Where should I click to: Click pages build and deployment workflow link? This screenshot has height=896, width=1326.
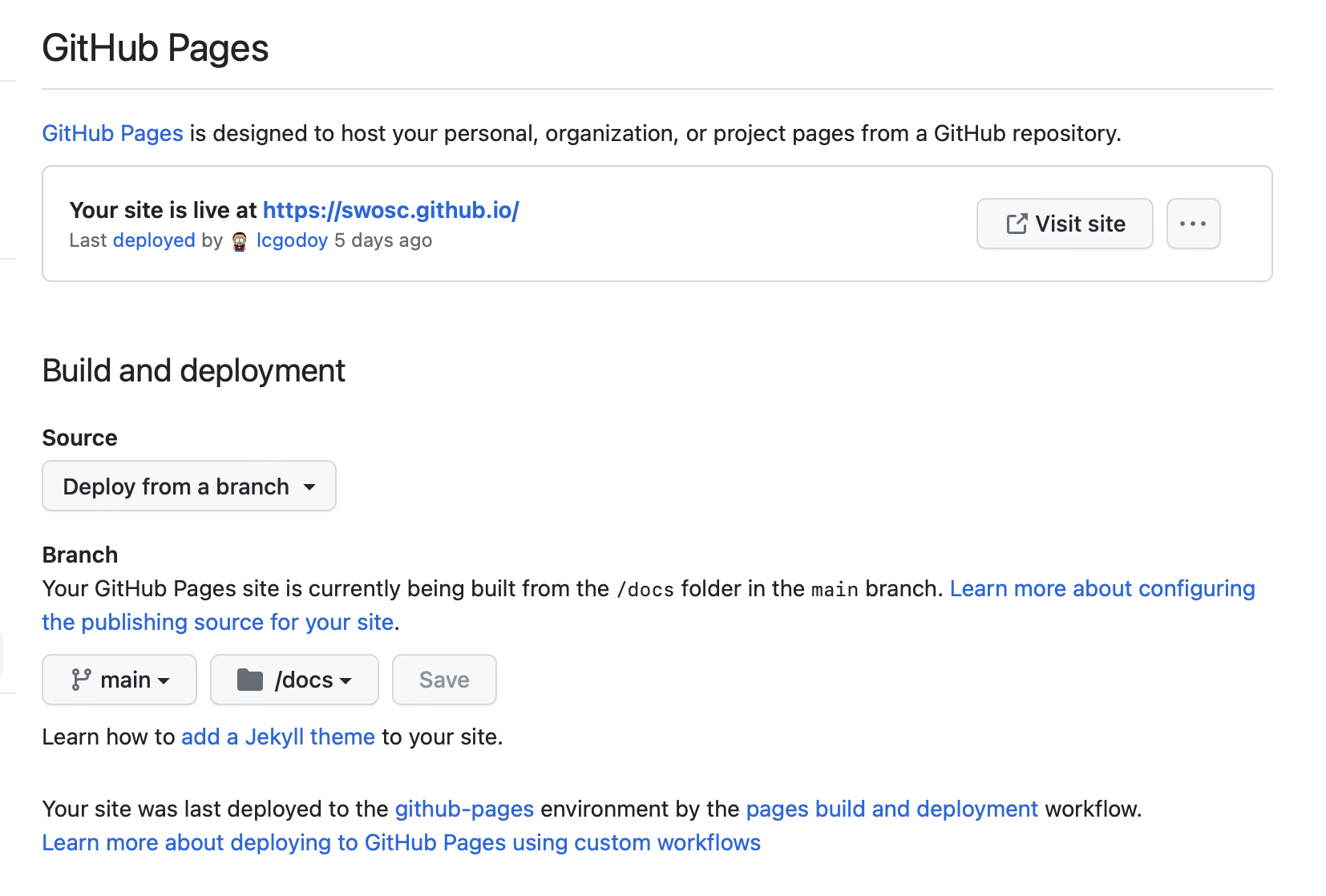[x=891, y=809]
